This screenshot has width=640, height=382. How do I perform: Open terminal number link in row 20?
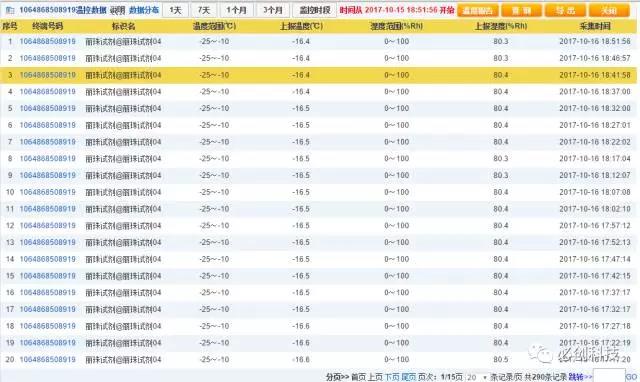click(47, 360)
